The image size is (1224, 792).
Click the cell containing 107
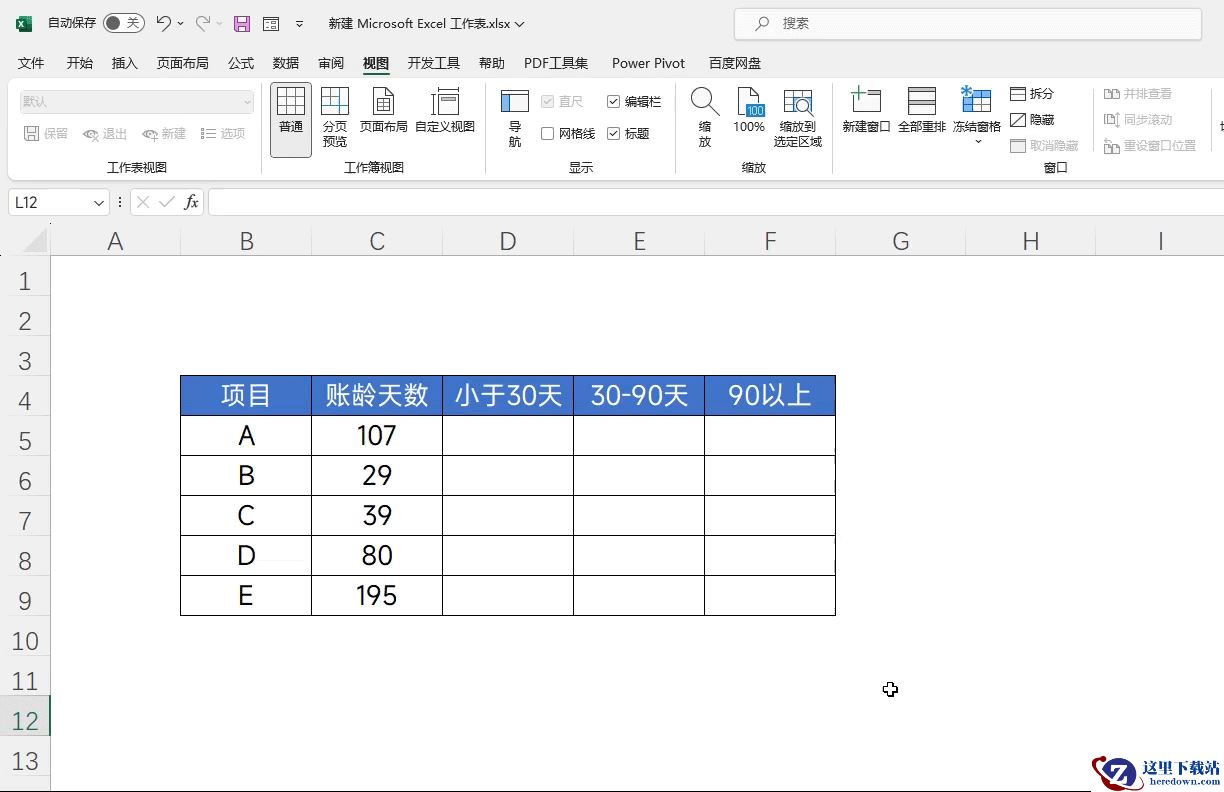click(377, 436)
